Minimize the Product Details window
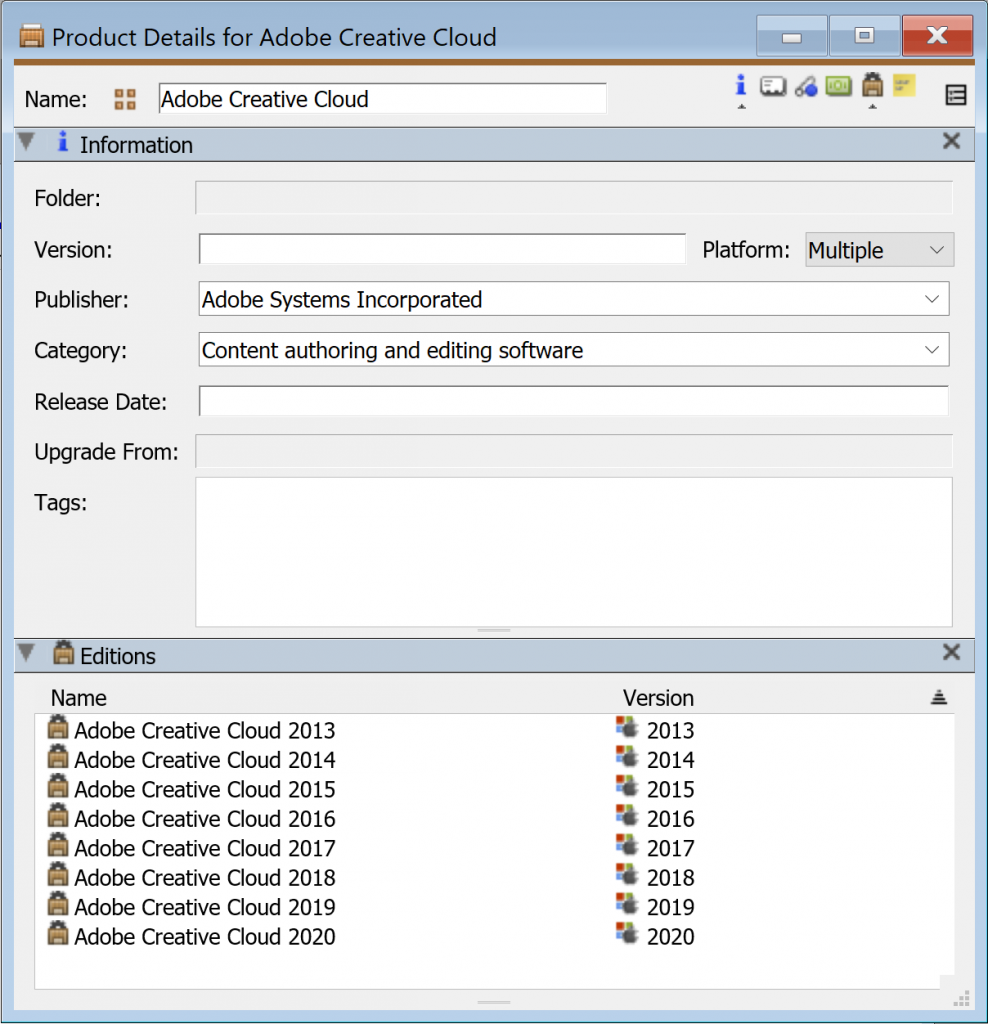 [x=791, y=36]
